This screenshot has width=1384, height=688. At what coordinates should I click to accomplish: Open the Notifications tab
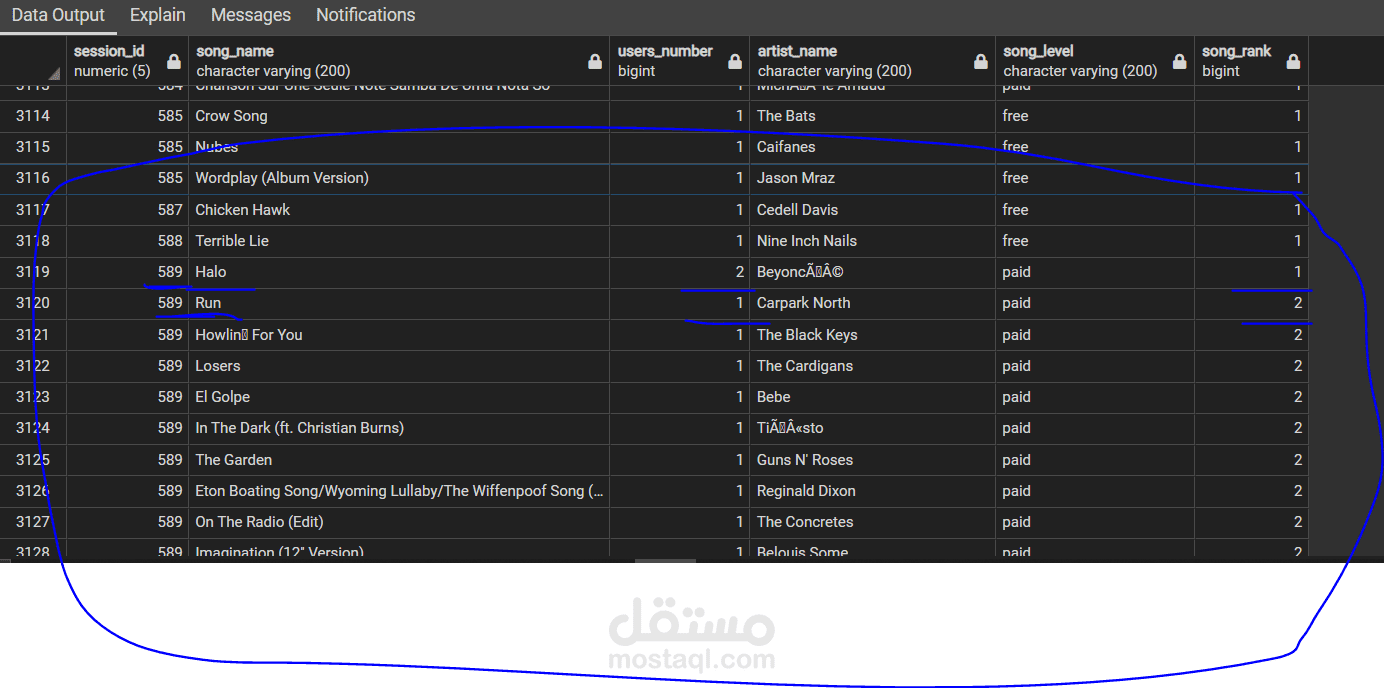[366, 15]
